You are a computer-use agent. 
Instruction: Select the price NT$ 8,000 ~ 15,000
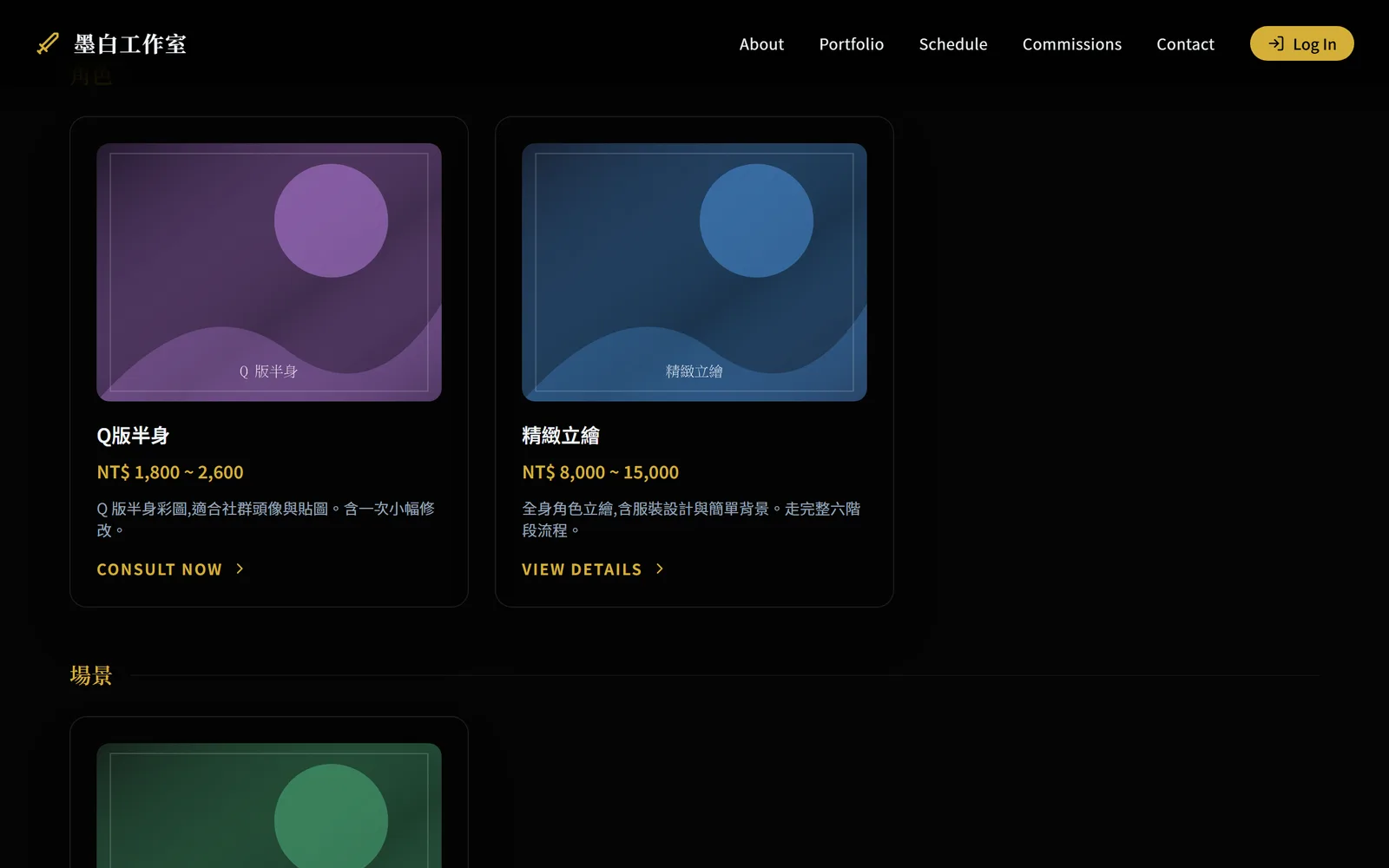(601, 472)
